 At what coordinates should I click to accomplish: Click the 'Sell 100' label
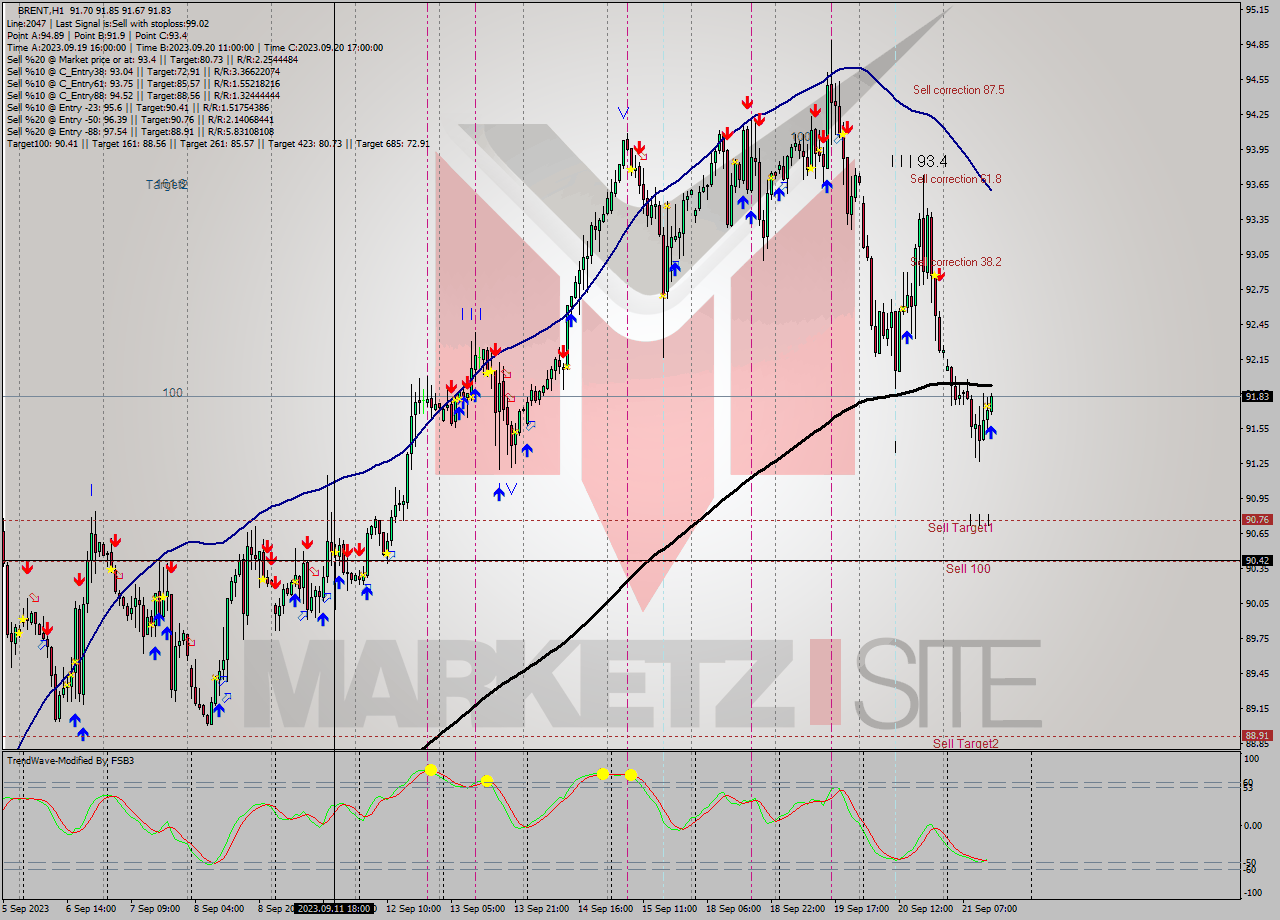968,568
